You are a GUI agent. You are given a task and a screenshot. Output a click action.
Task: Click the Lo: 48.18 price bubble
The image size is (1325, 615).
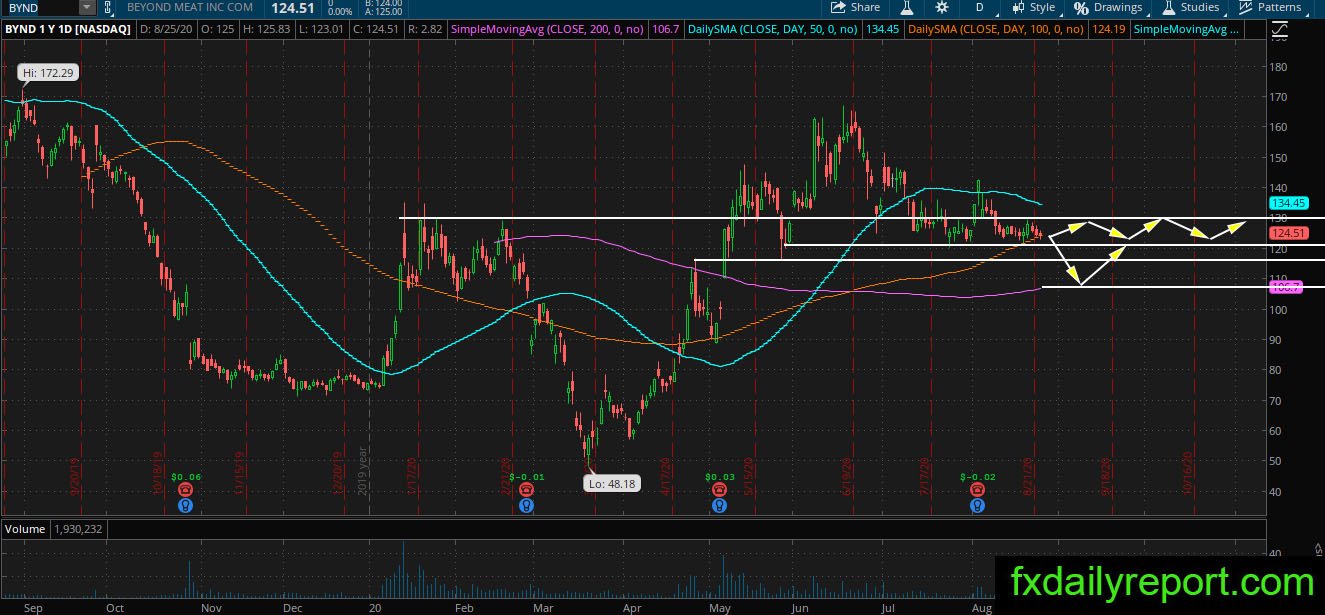coord(612,484)
